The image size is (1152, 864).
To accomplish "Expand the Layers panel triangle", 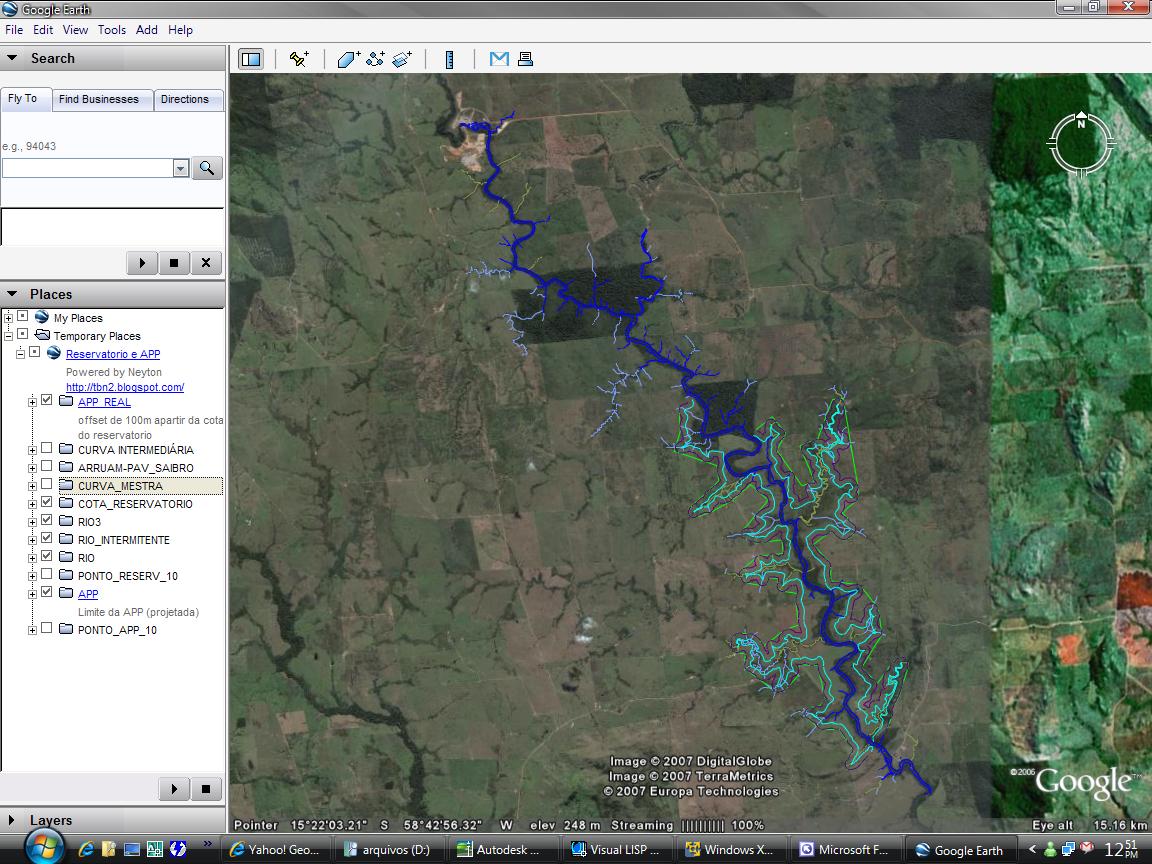I will click(x=12, y=820).
